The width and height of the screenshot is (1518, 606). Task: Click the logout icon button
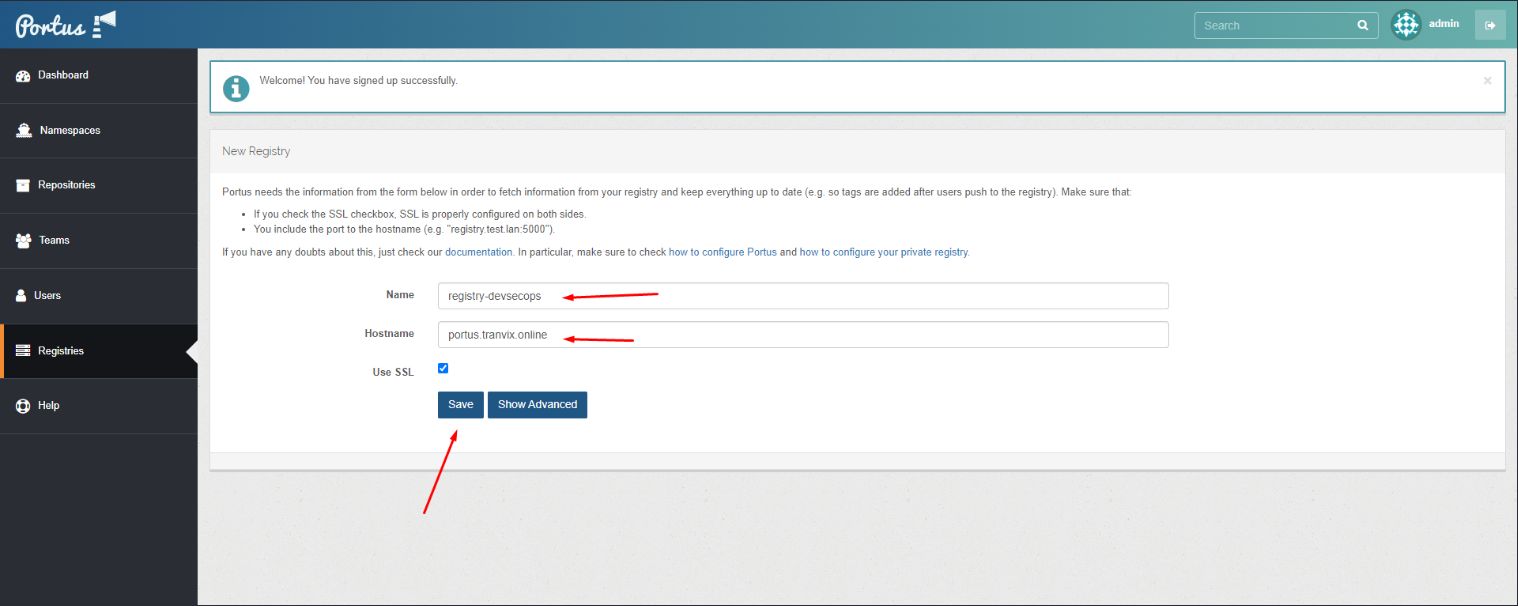tap(1489, 25)
